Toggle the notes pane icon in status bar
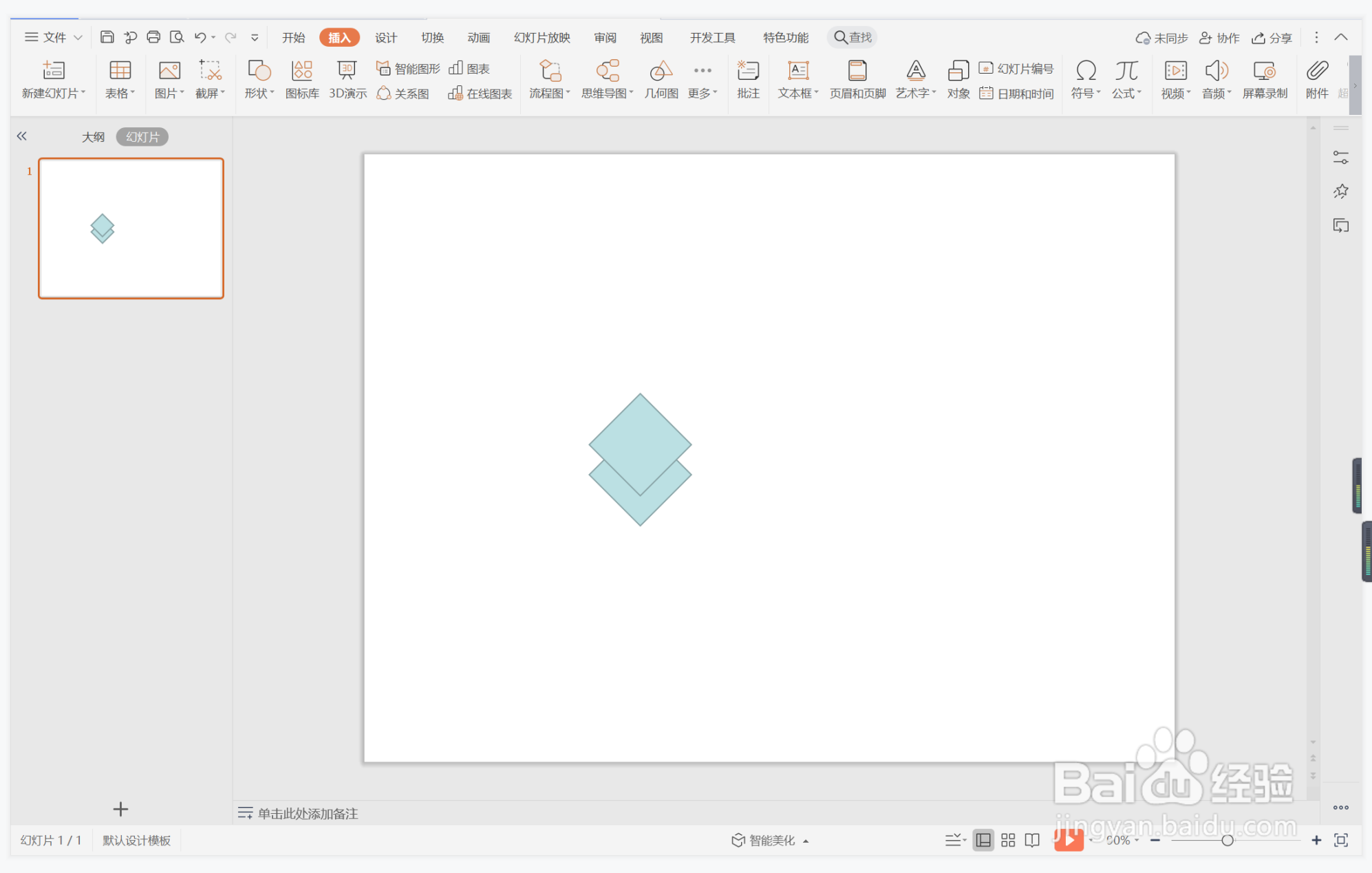The width and height of the screenshot is (1372, 873). (955, 840)
